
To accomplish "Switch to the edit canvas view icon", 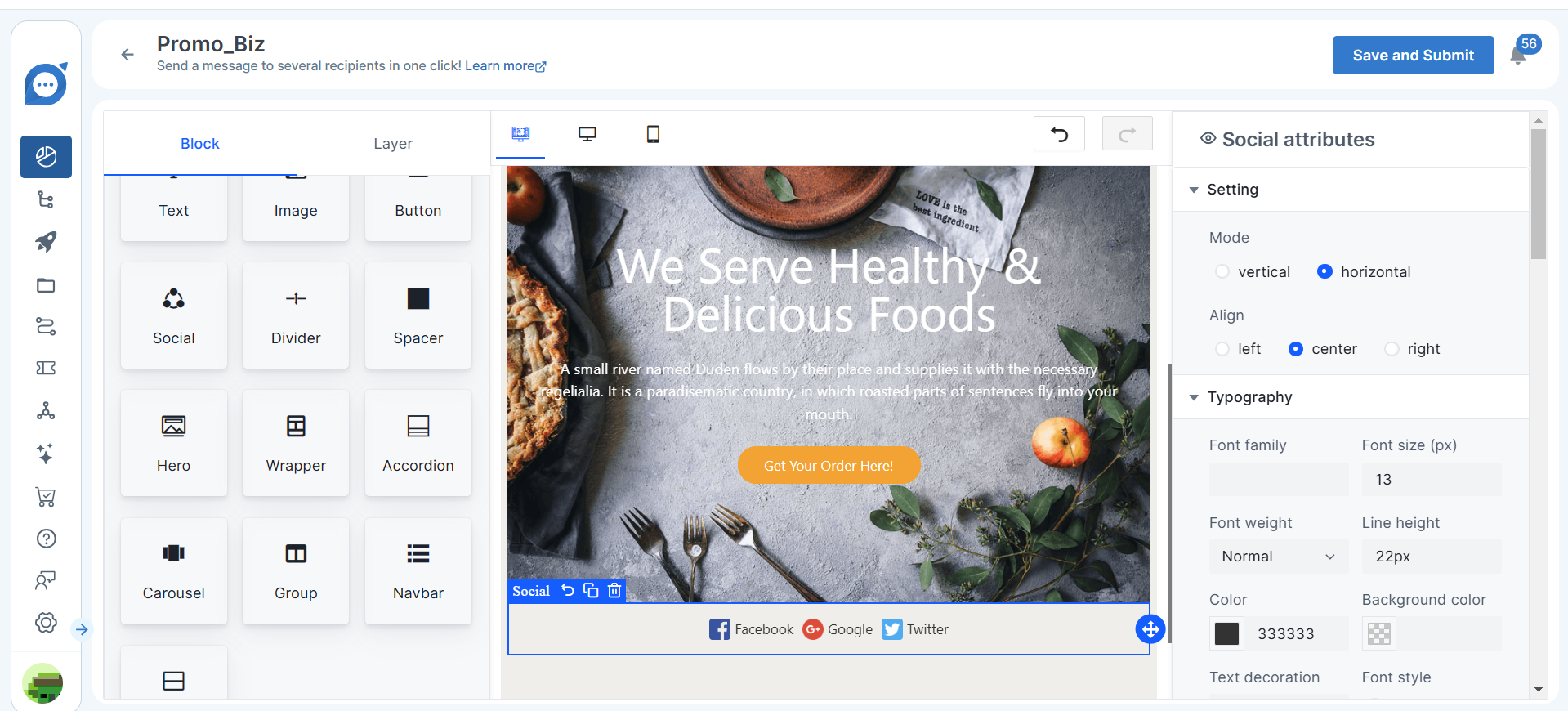I will coord(520,134).
